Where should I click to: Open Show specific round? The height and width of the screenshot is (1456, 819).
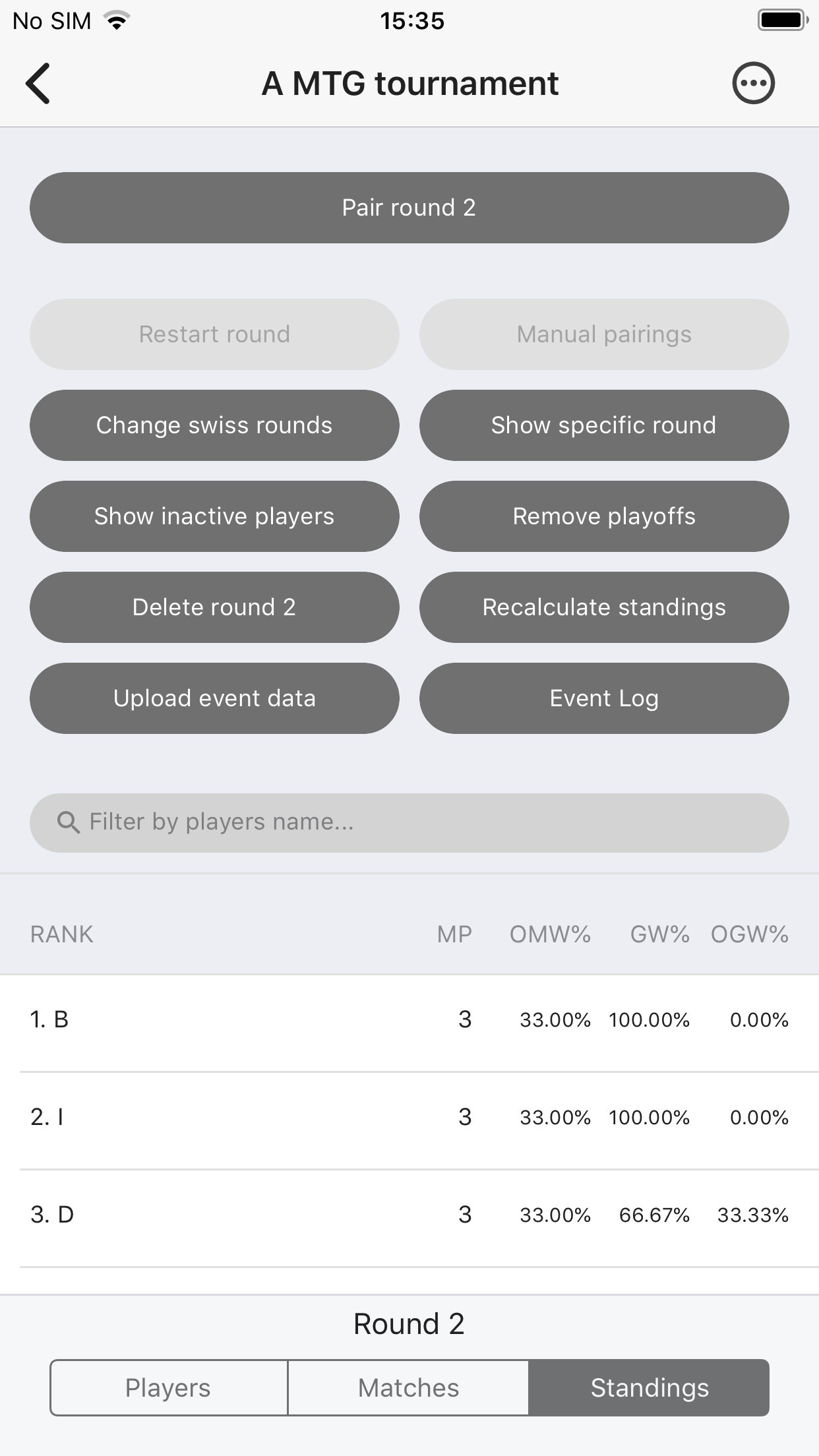[x=603, y=425]
